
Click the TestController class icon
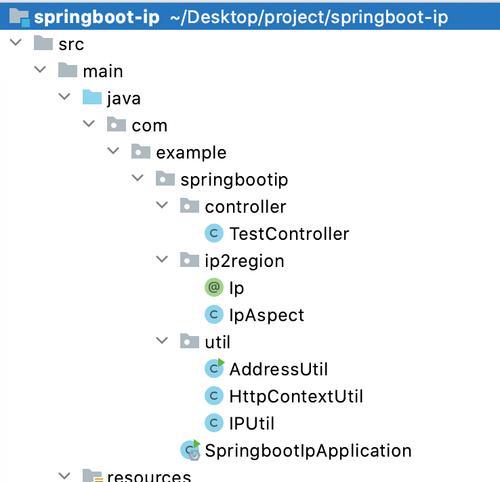point(214,233)
